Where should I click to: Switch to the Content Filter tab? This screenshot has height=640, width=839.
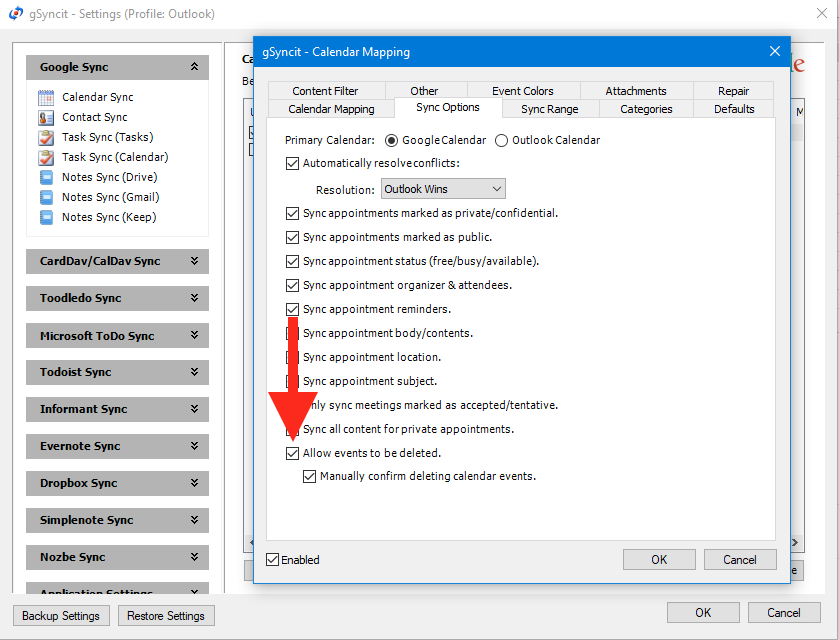(x=326, y=90)
